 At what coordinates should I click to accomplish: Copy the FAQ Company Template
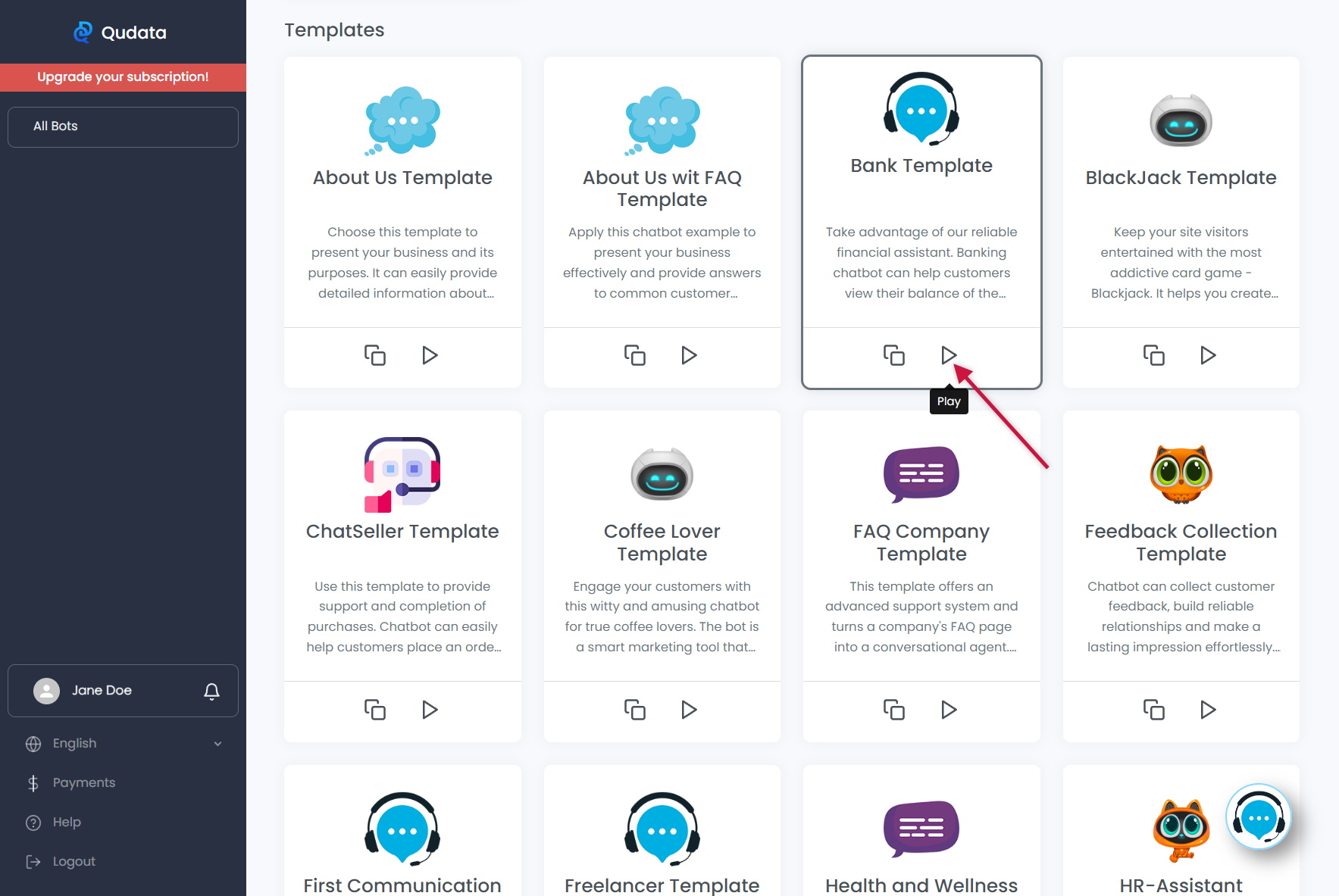point(894,709)
